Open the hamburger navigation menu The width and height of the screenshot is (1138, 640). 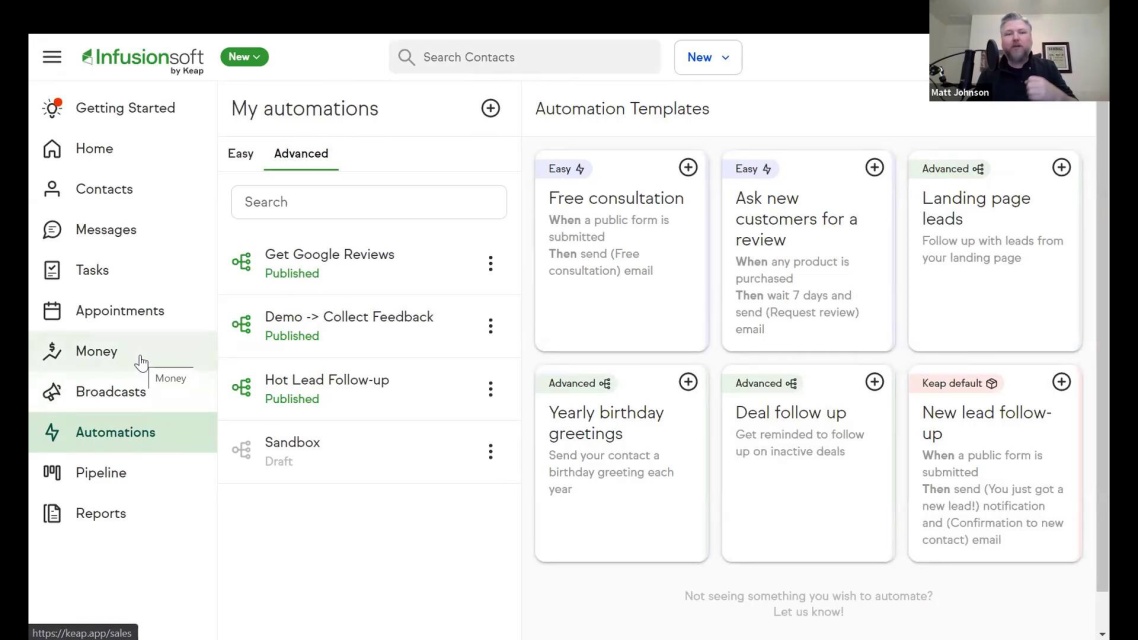[x=52, y=57]
